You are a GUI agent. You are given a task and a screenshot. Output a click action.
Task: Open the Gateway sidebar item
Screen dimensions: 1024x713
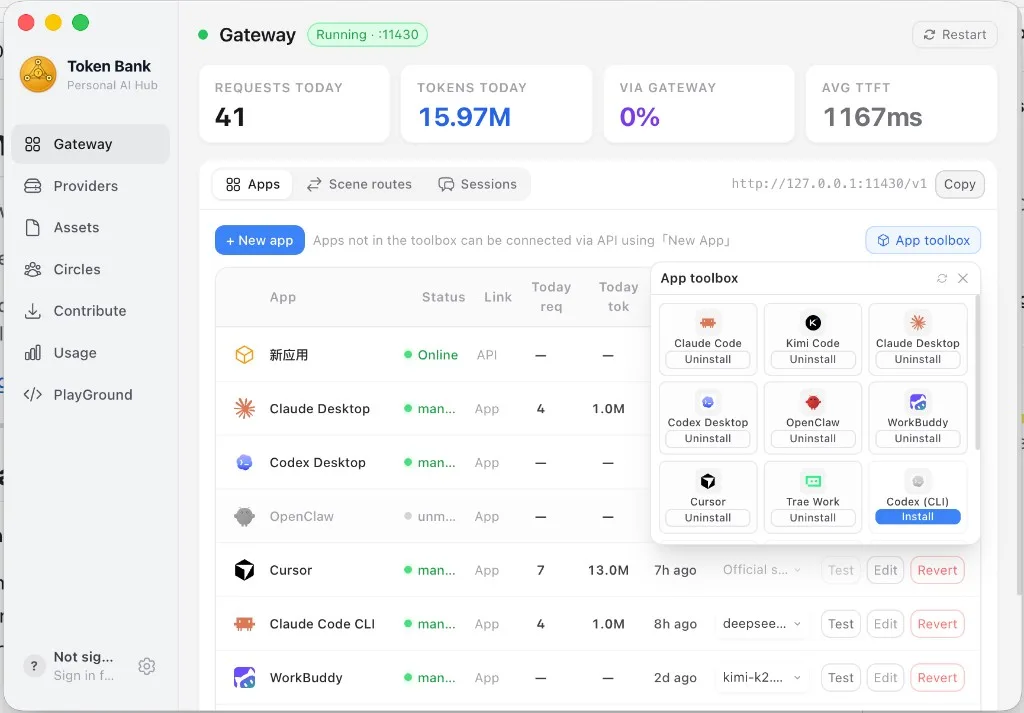[x=90, y=144]
